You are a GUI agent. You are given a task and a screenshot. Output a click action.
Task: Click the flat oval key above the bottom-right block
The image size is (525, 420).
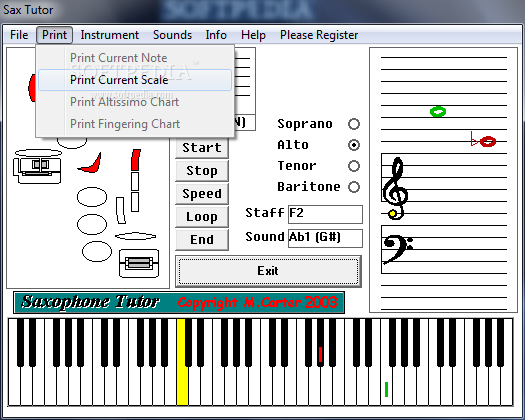point(136,236)
